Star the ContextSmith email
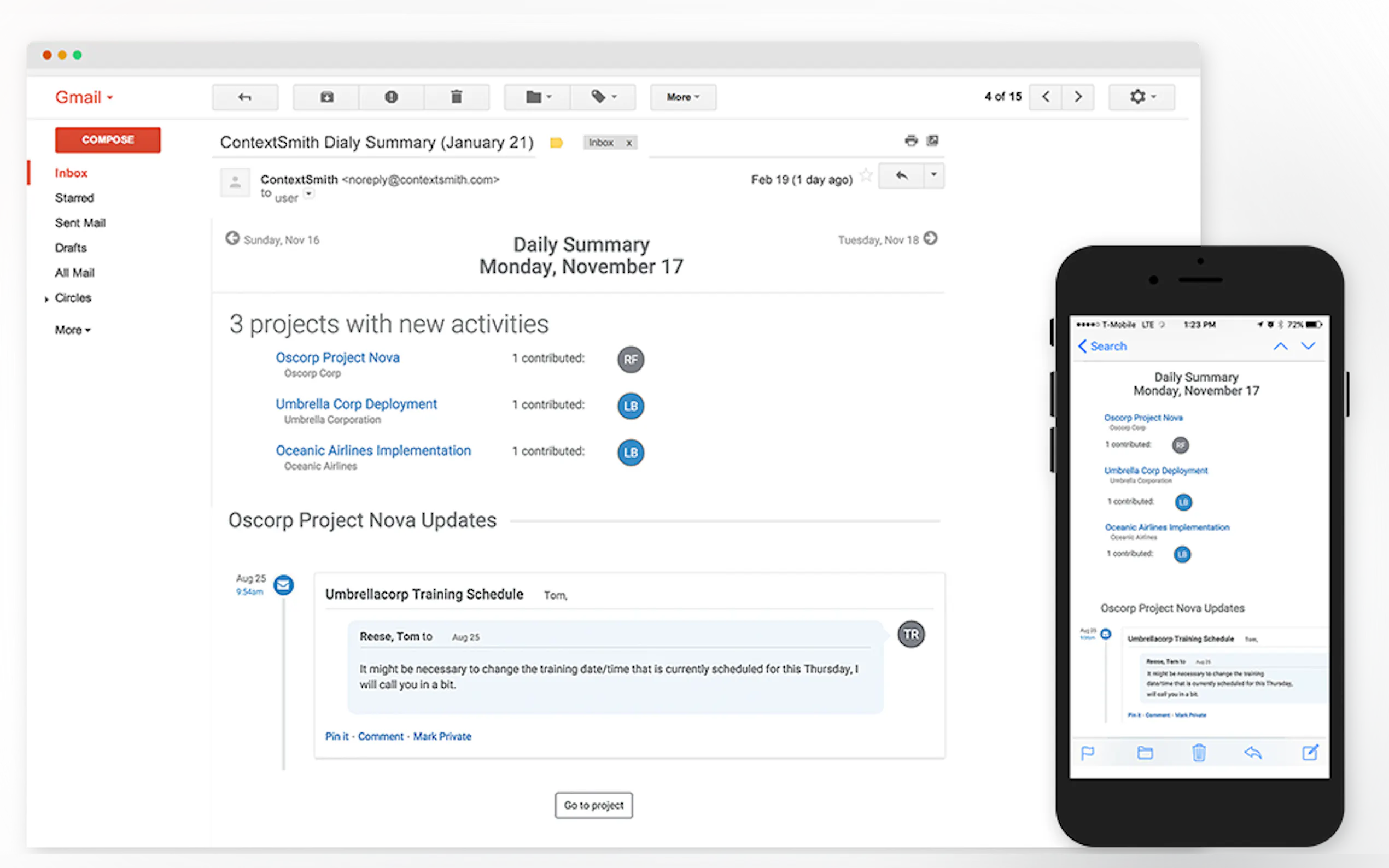The height and width of the screenshot is (868, 1389). 865,175
